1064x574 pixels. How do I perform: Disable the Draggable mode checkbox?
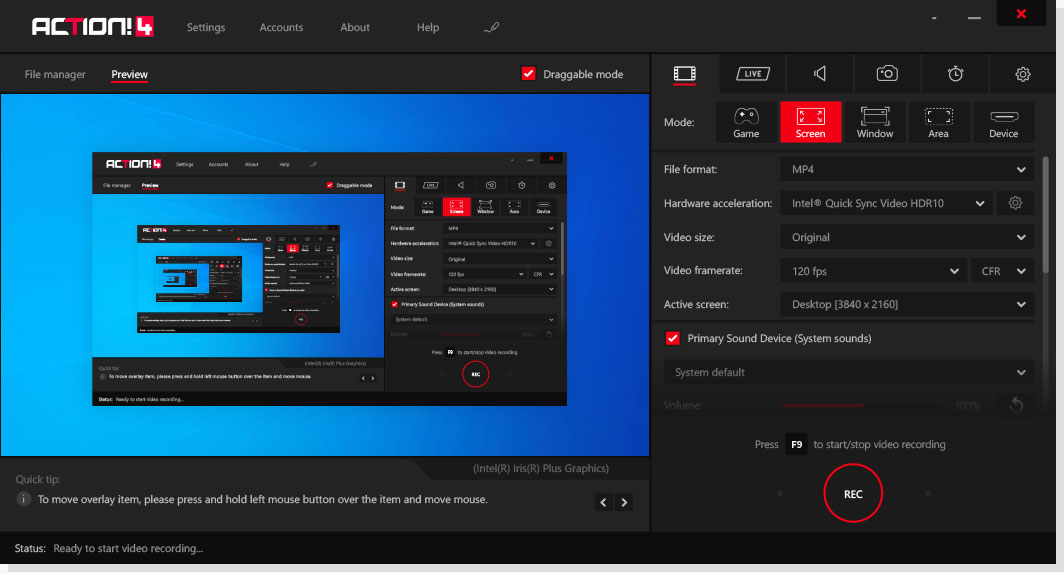[x=529, y=74]
